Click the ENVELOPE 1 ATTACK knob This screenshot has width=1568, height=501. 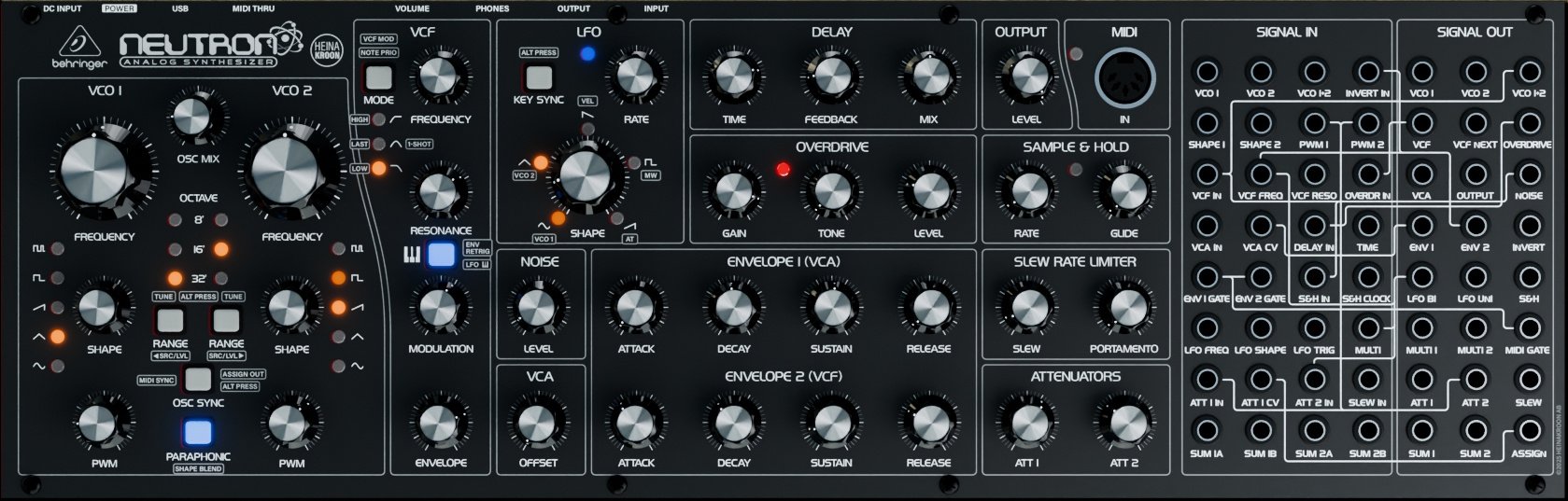coord(636,308)
